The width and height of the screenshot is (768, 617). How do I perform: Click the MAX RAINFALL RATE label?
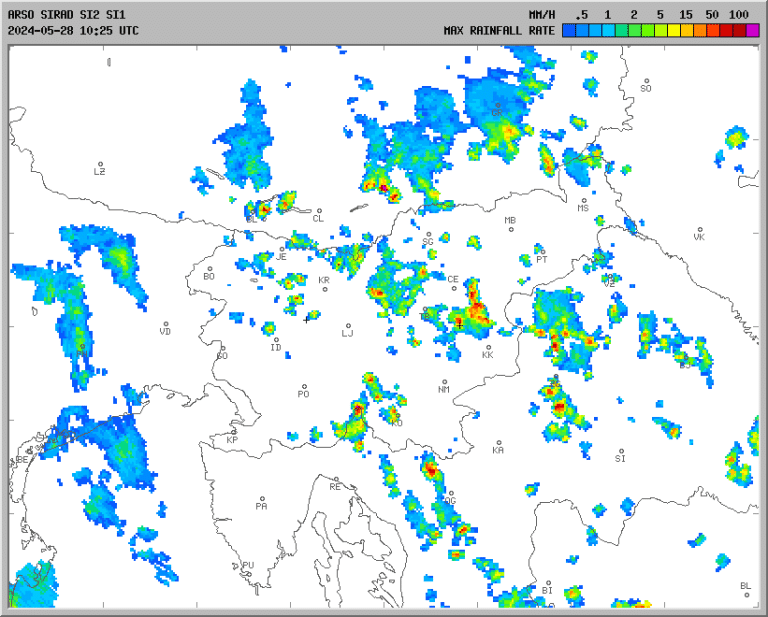coord(497,30)
